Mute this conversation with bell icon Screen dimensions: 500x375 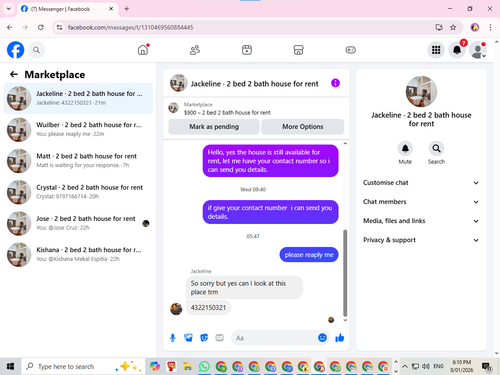pyautogui.click(x=405, y=148)
